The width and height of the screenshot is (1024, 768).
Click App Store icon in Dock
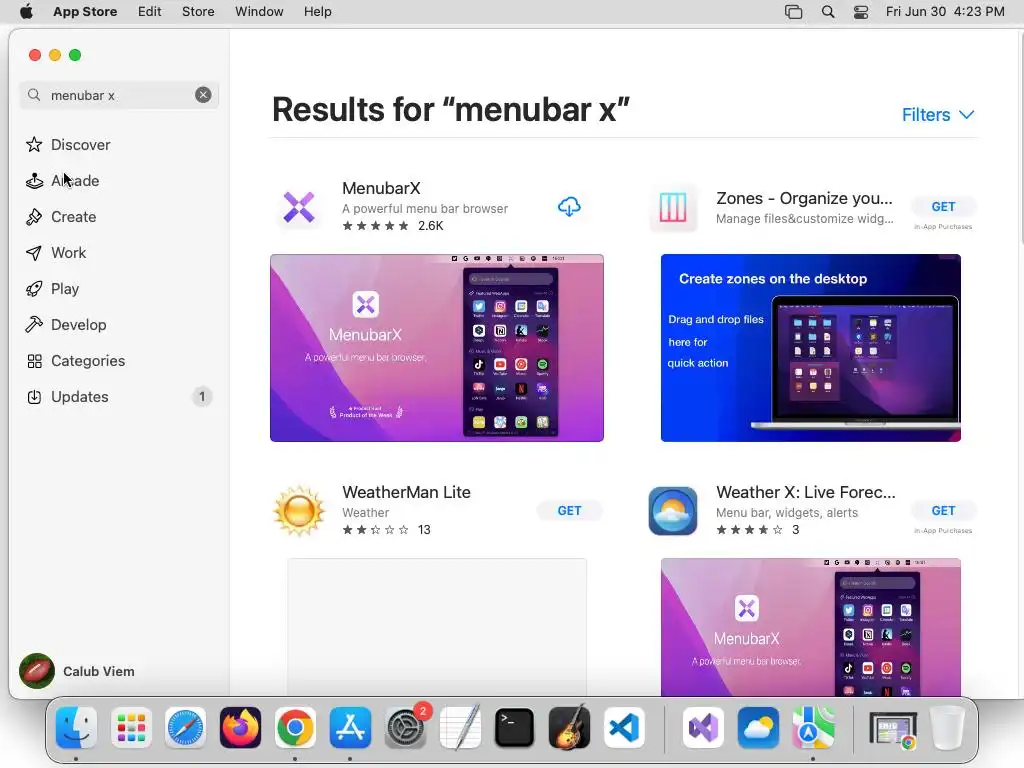(350, 728)
